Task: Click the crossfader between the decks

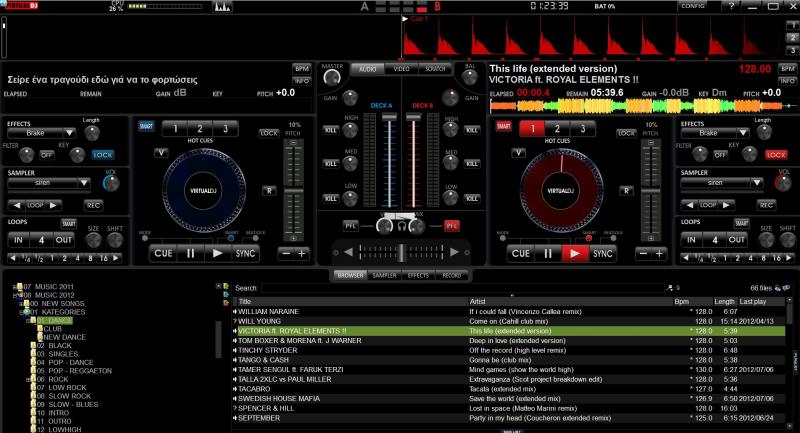Action: [x=400, y=251]
